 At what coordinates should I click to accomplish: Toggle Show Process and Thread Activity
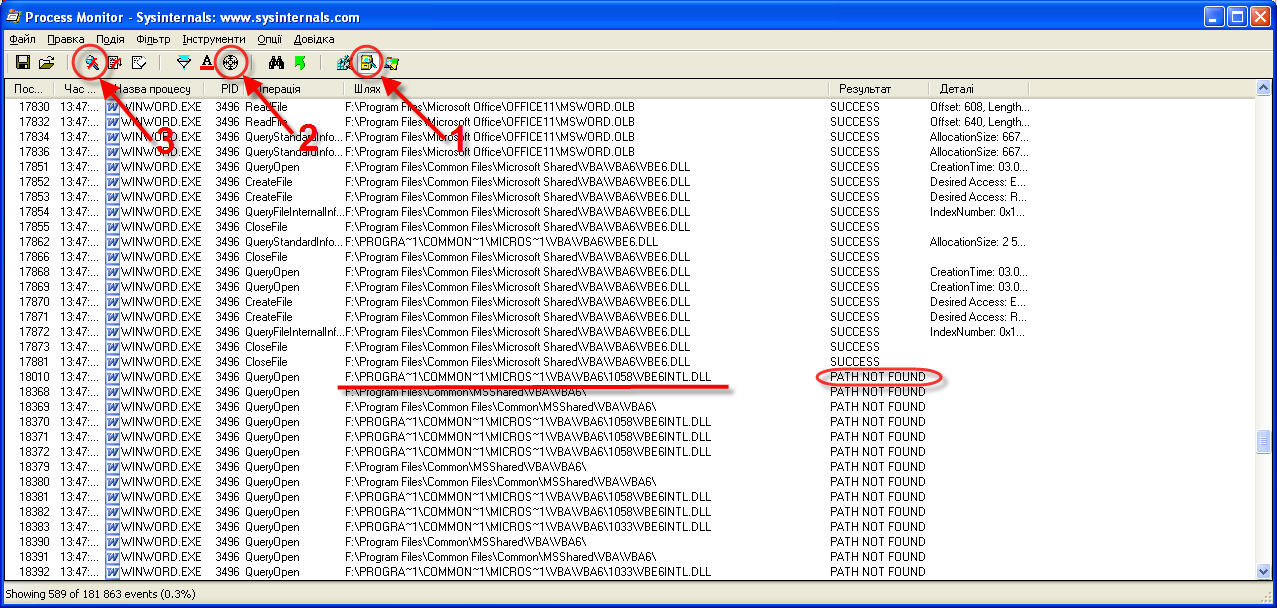tap(391, 63)
